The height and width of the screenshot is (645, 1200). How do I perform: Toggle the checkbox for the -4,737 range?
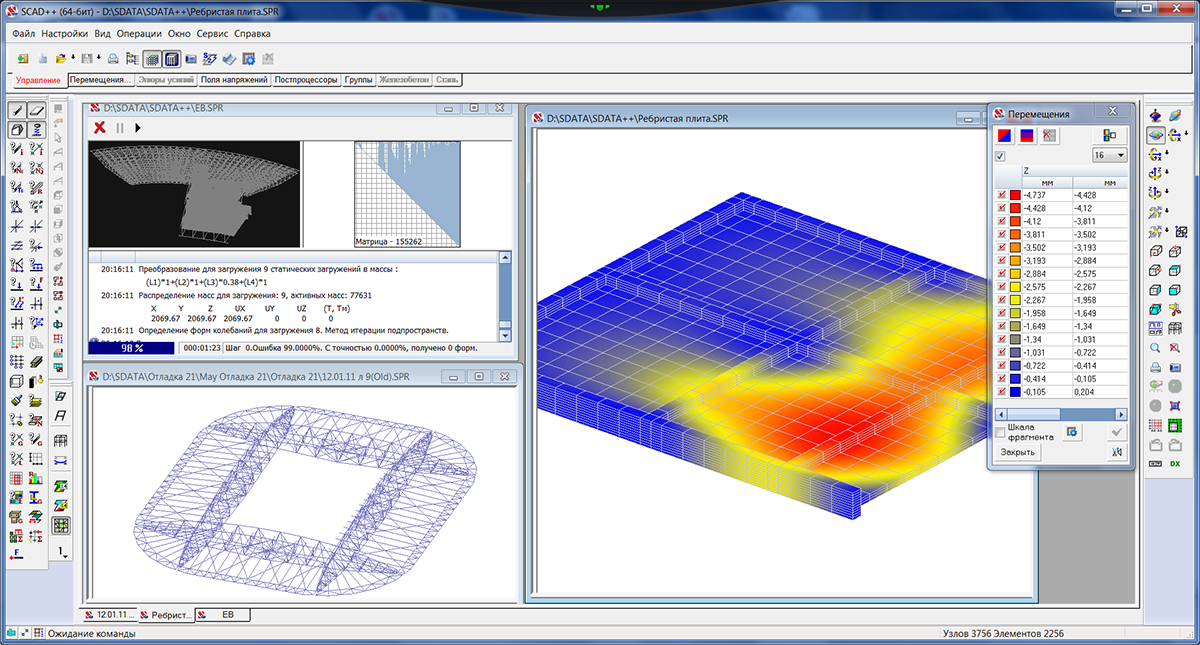pos(1002,196)
